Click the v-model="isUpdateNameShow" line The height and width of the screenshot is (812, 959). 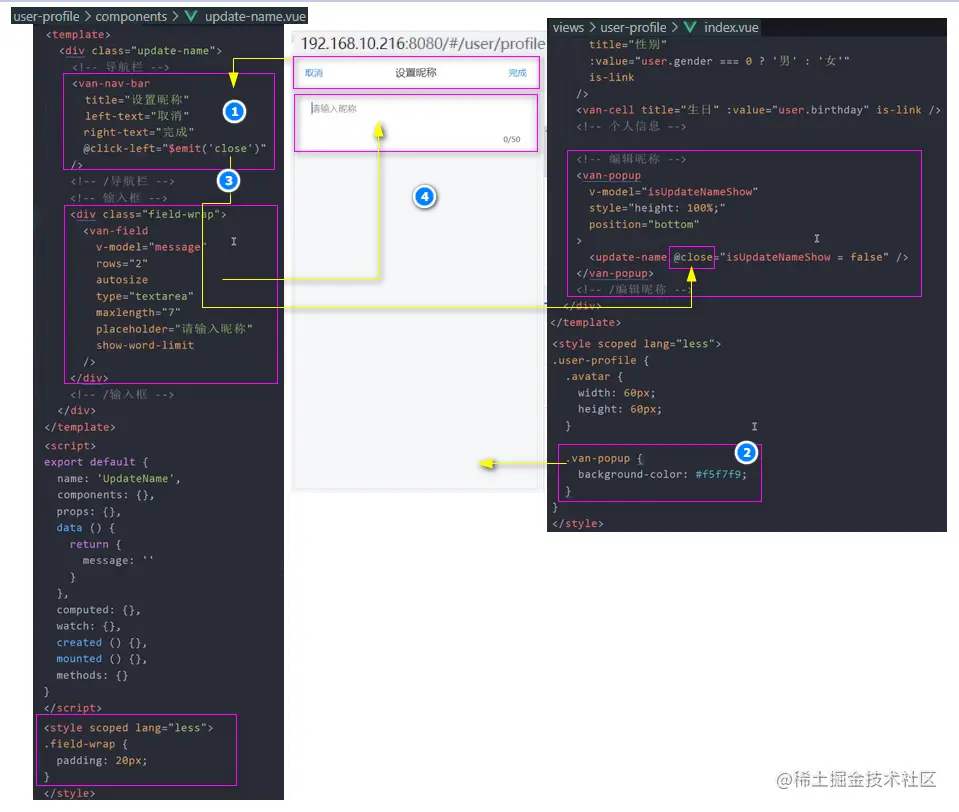[x=673, y=191]
